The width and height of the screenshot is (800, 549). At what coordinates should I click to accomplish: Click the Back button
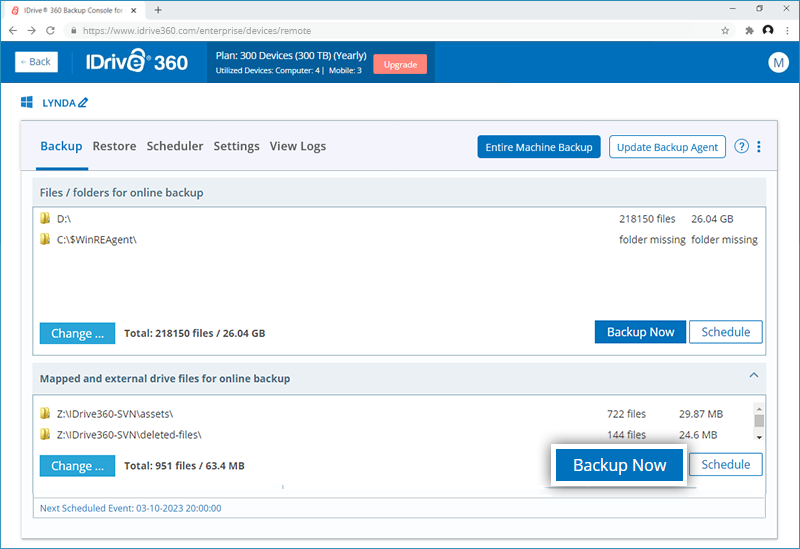click(36, 62)
